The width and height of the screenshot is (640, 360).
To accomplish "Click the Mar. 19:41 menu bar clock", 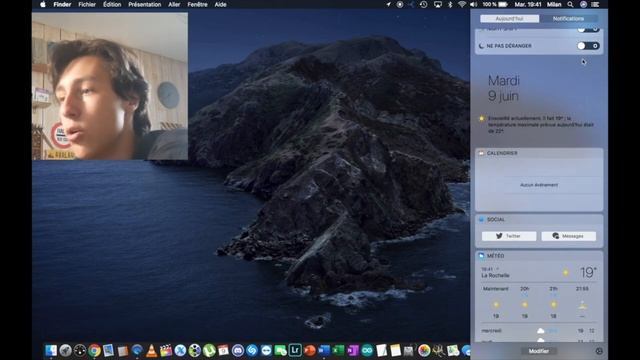I will point(528,4).
